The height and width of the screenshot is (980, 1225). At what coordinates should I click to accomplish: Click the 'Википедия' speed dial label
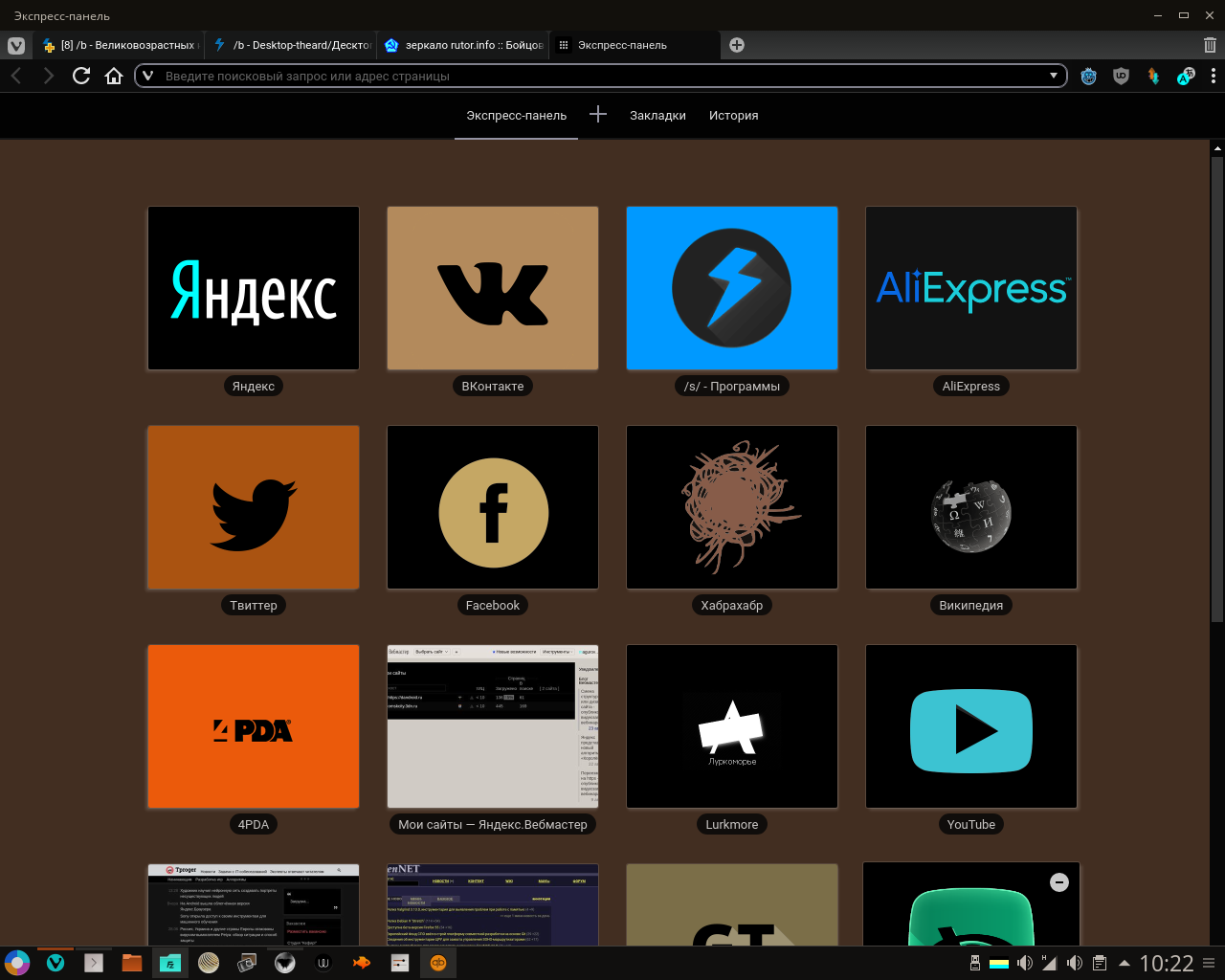tap(971, 606)
